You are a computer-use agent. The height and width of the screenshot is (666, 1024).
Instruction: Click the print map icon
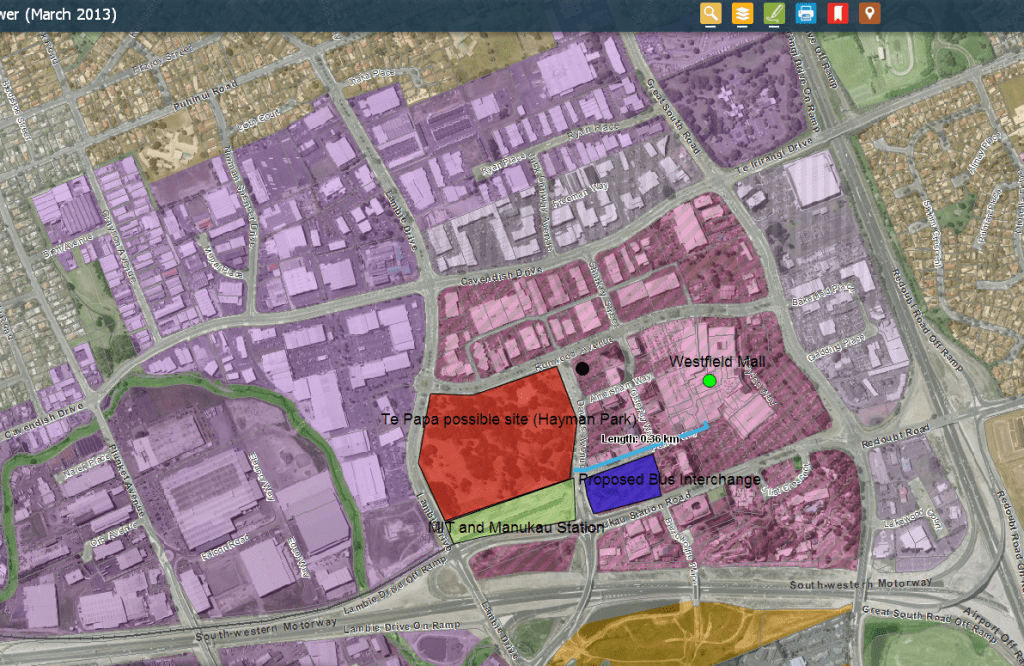(x=806, y=14)
